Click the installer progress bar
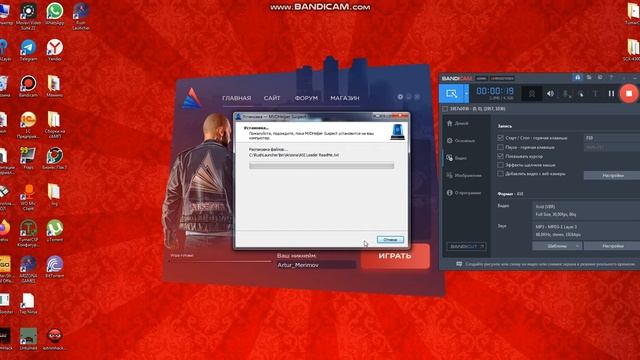 coord(321,165)
